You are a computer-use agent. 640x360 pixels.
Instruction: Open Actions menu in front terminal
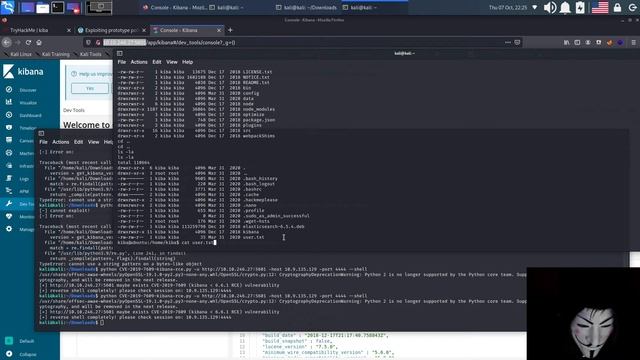coord(139,62)
